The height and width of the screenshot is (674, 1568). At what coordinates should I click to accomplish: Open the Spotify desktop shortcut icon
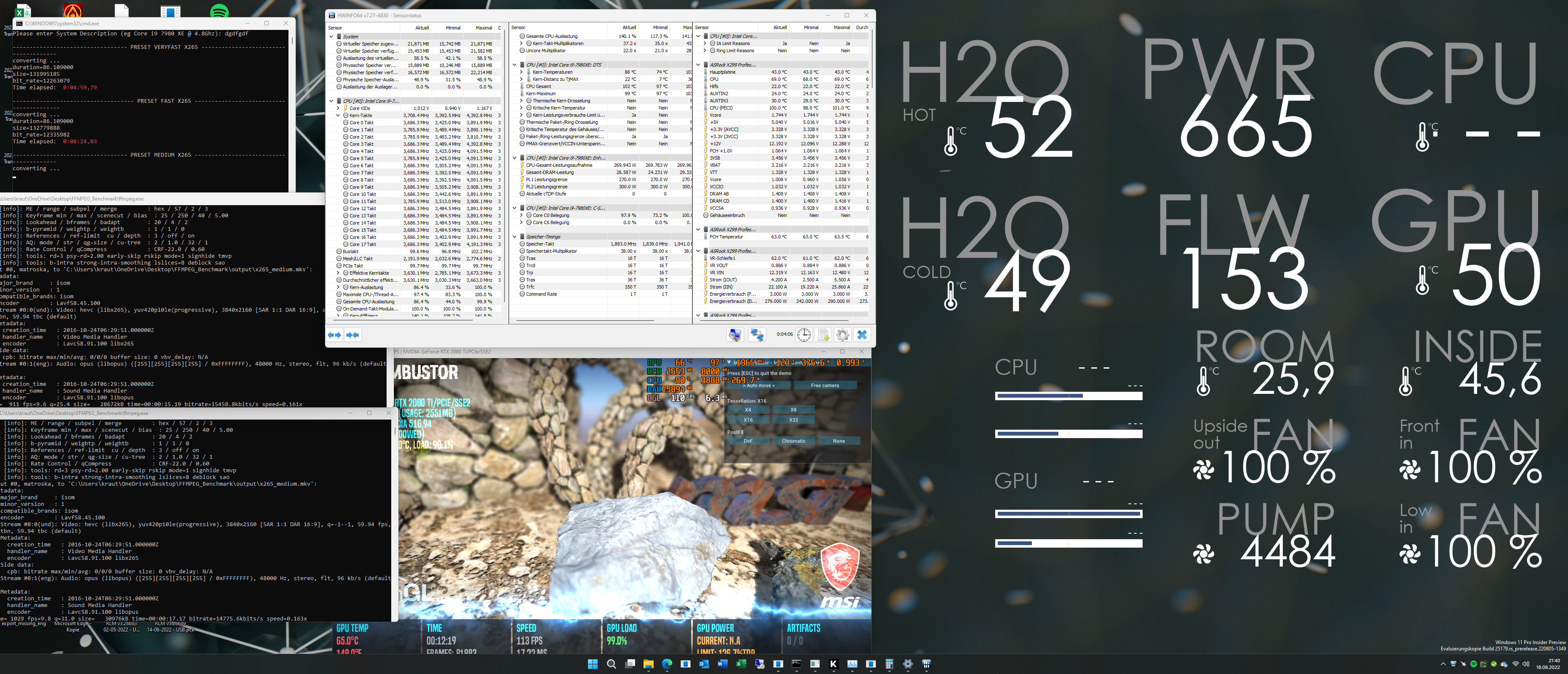point(219,11)
